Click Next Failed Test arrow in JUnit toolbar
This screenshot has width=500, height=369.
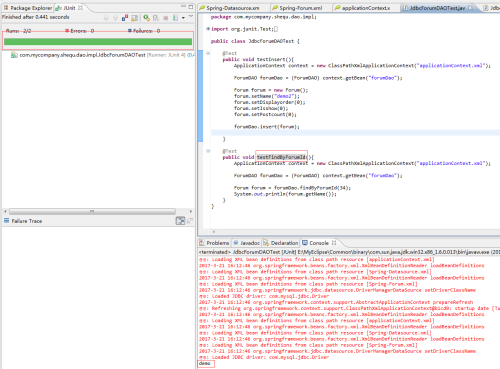(106, 18)
